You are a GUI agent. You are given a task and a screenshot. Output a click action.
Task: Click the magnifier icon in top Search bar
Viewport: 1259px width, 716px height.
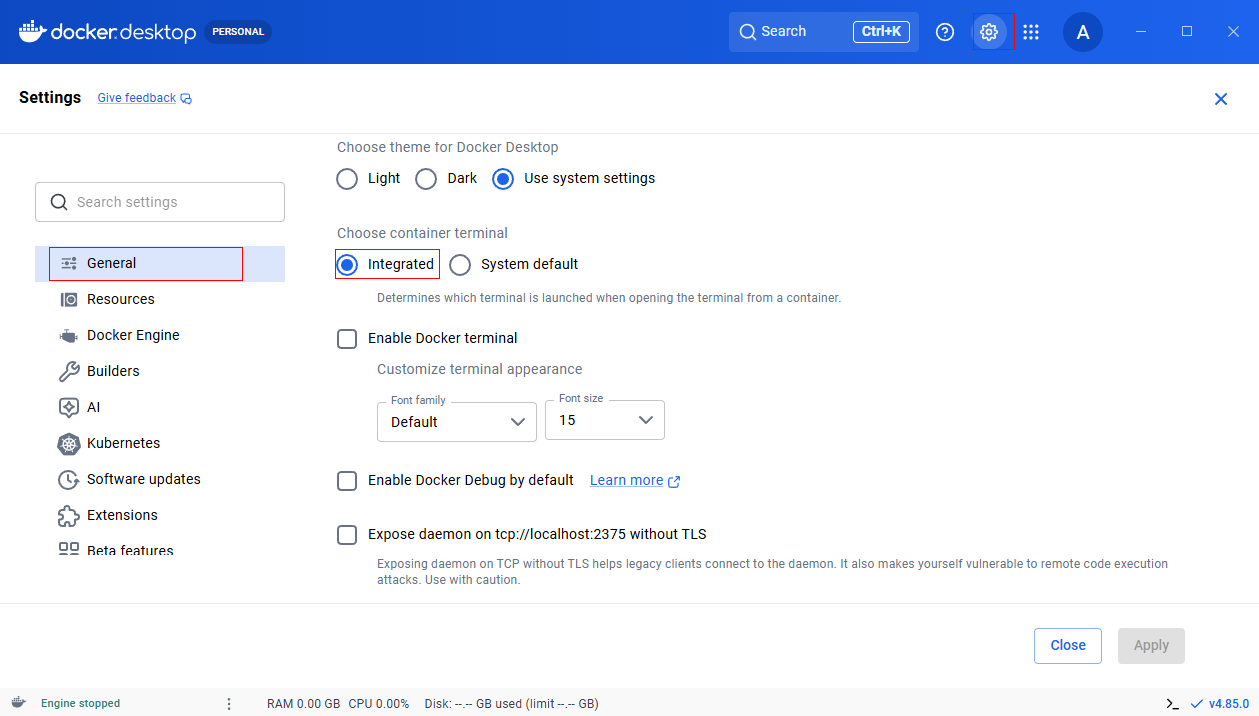pos(747,32)
